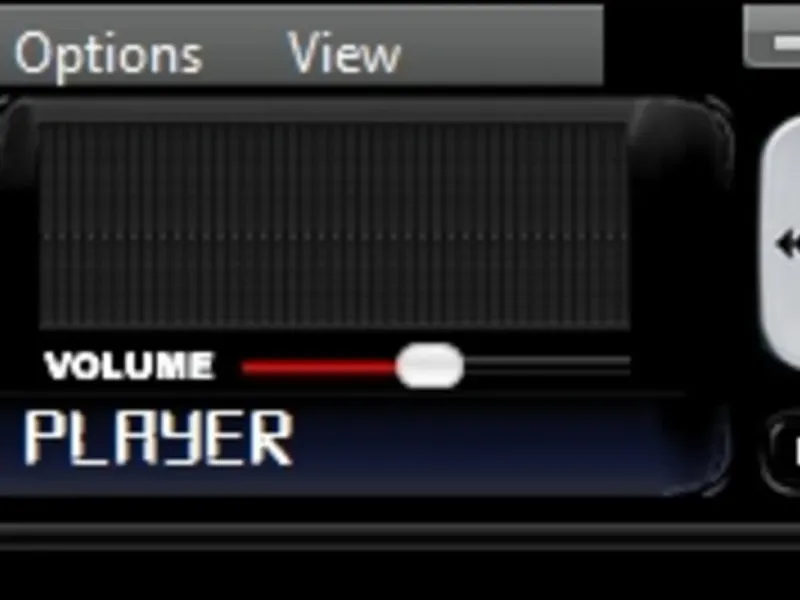
Task: Click the silver transport control pad
Action: (x=781, y=243)
